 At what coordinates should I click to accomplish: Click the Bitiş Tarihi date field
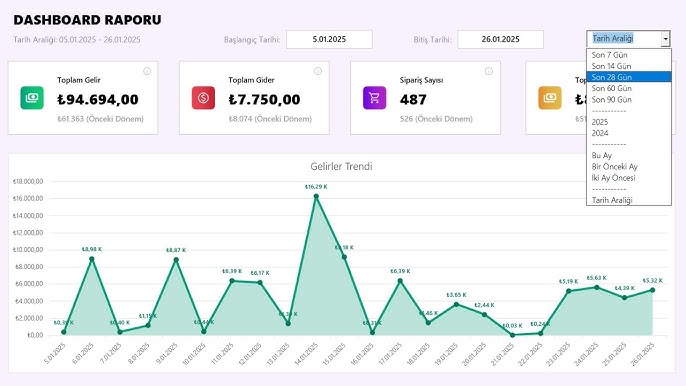click(x=500, y=39)
